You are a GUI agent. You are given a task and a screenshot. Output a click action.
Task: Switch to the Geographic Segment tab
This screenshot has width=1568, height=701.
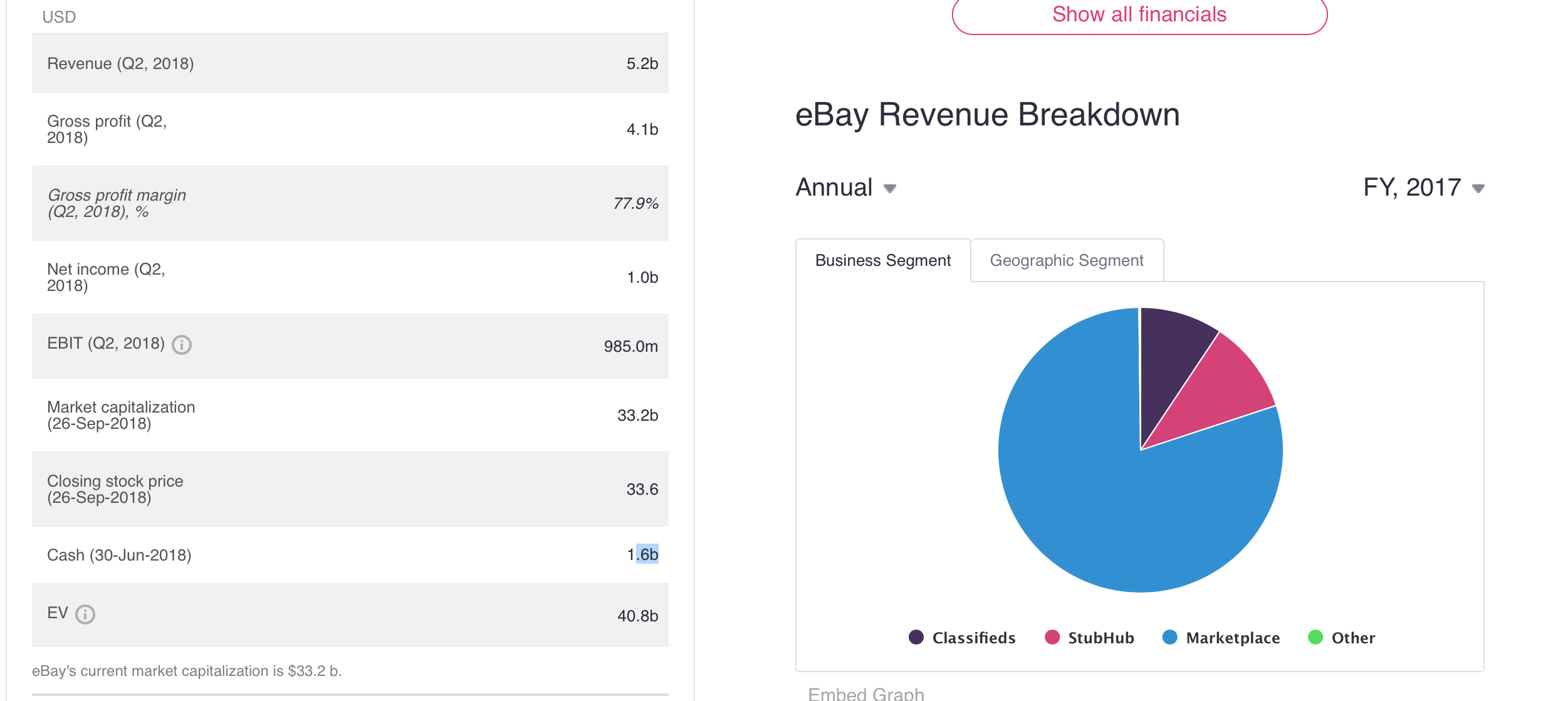click(1067, 260)
